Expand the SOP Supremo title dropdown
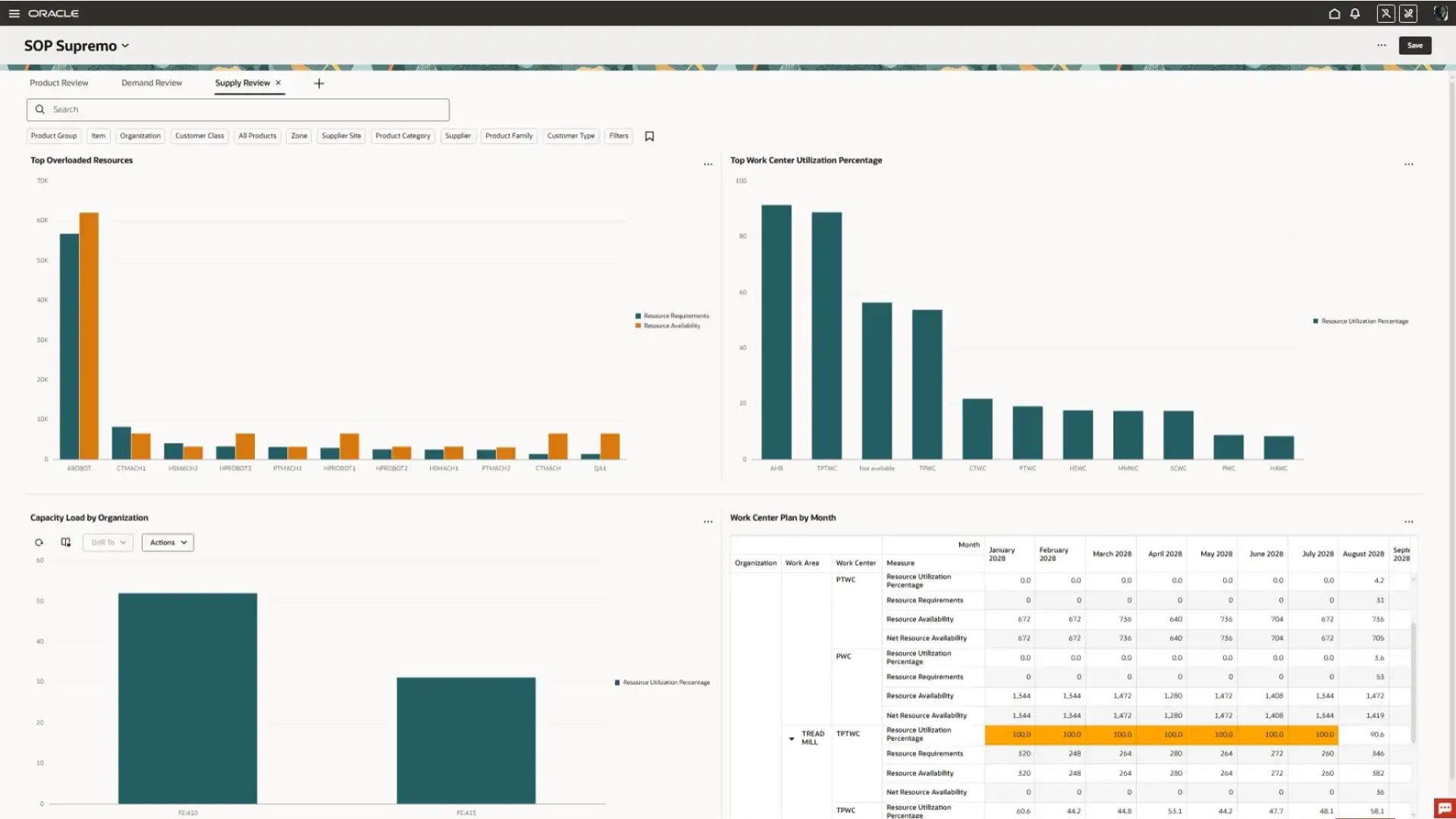This screenshot has width=1456, height=819. 125,46
